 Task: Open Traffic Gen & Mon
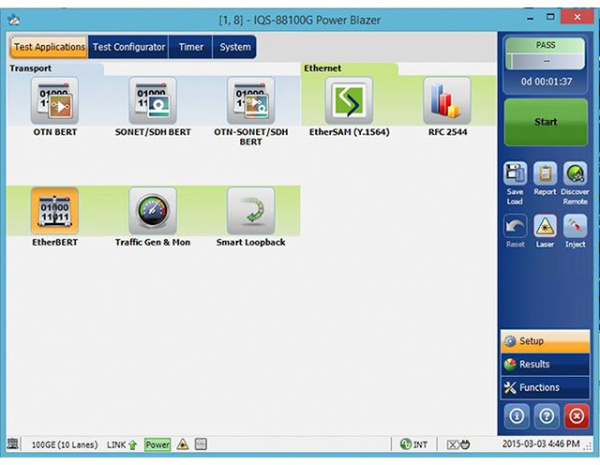[x=152, y=211]
